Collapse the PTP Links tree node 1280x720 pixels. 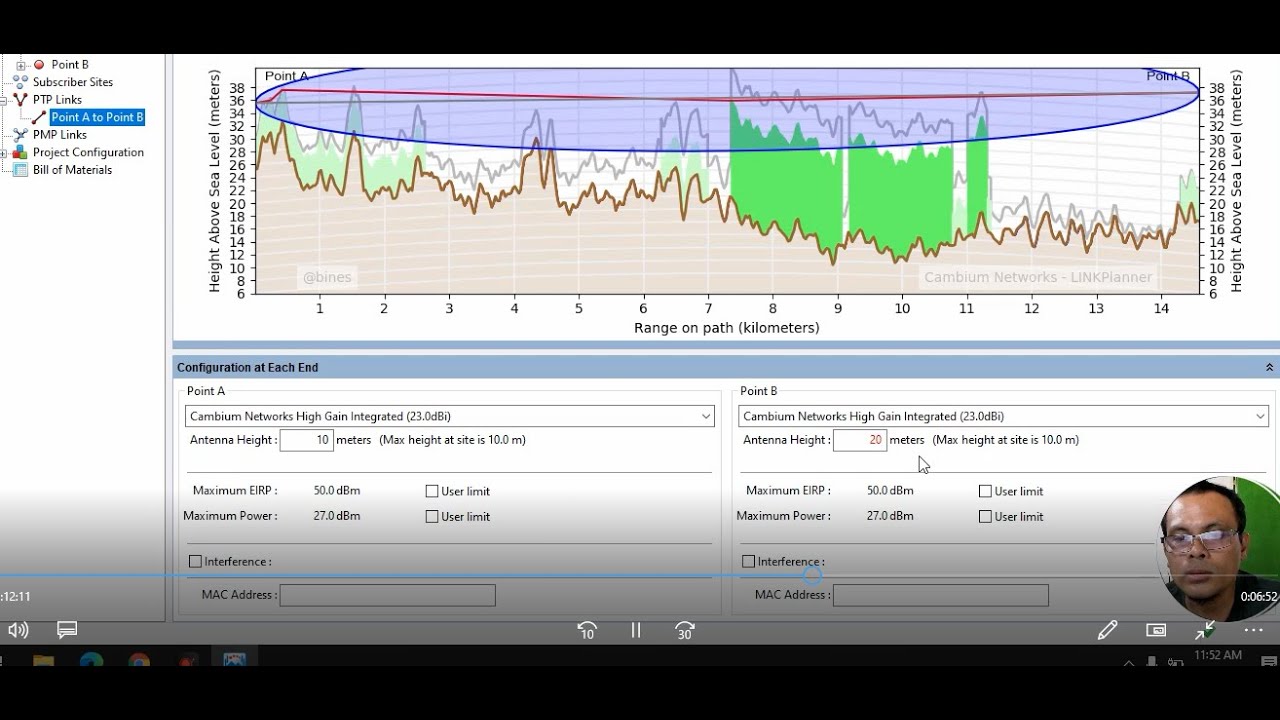tap(3, 100)
